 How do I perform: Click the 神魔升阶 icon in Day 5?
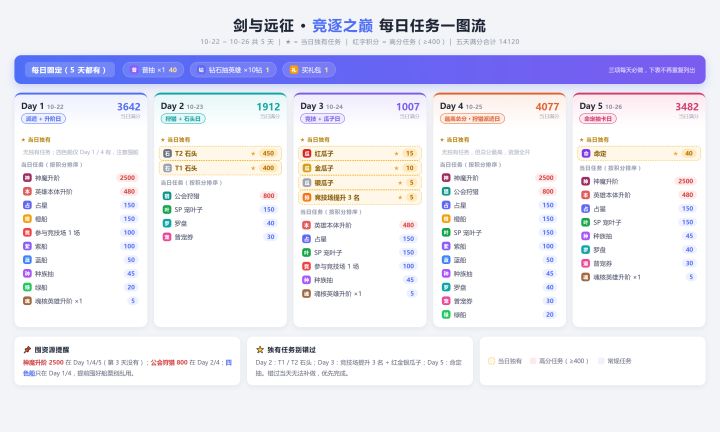click(585, 181)
